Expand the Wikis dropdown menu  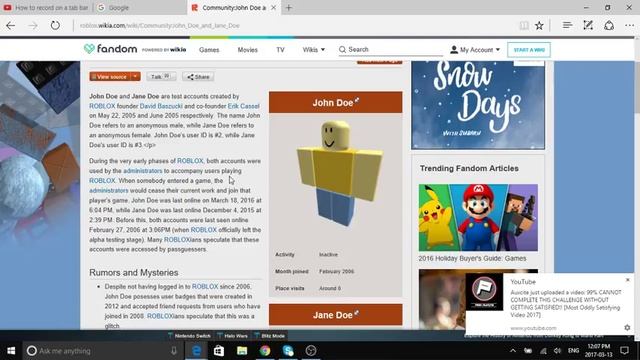pyautogui.click(x=313, y=50)
